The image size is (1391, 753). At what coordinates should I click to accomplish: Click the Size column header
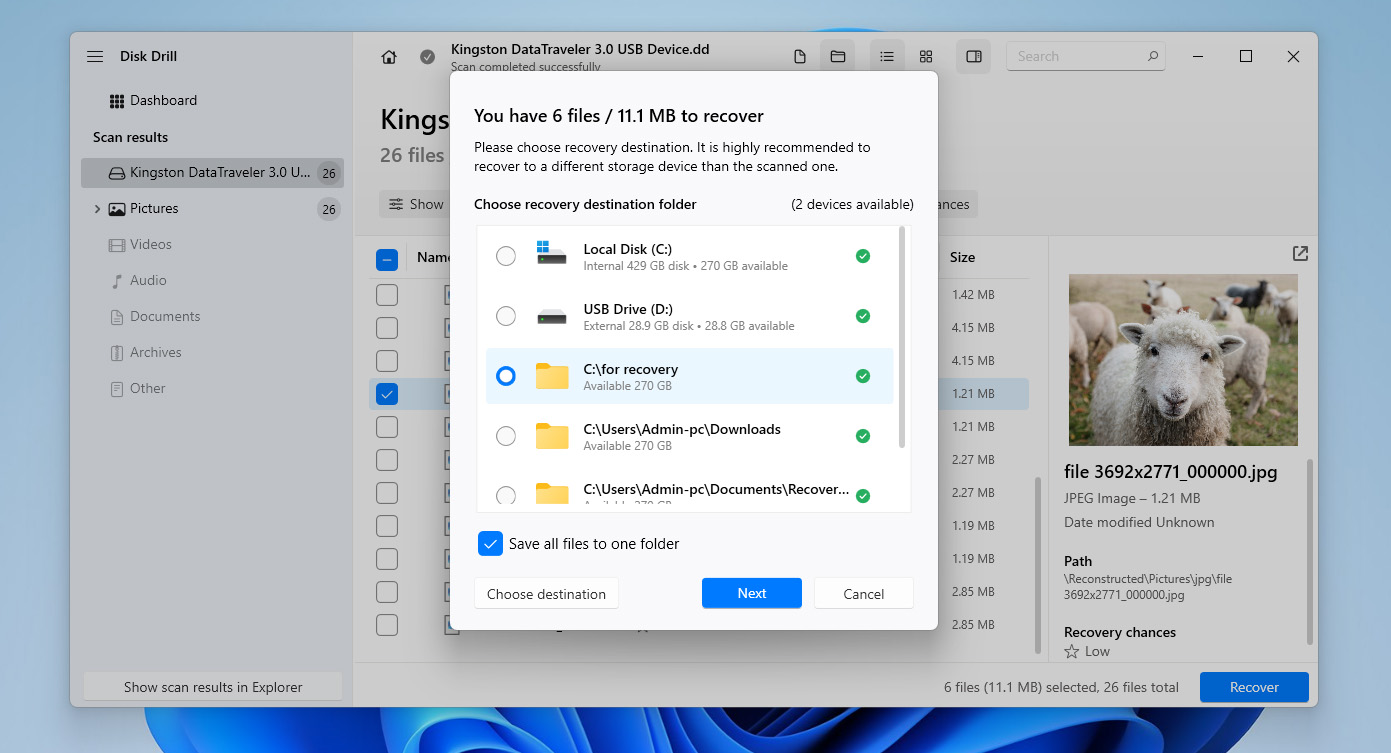(x=962, y=257)
